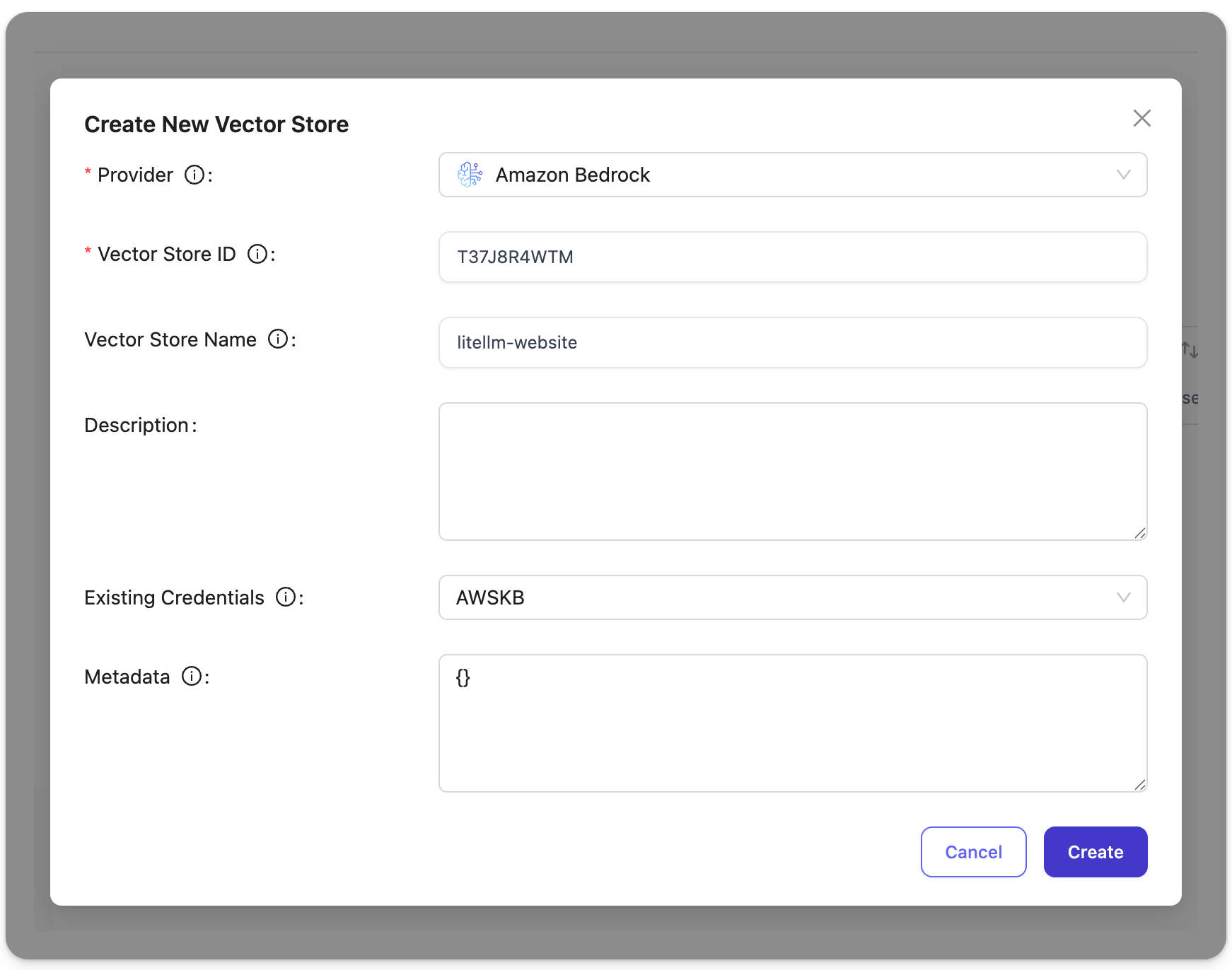Click the litellm-website name input field
Screen dimensions: 1232x970
coord(792,343)
